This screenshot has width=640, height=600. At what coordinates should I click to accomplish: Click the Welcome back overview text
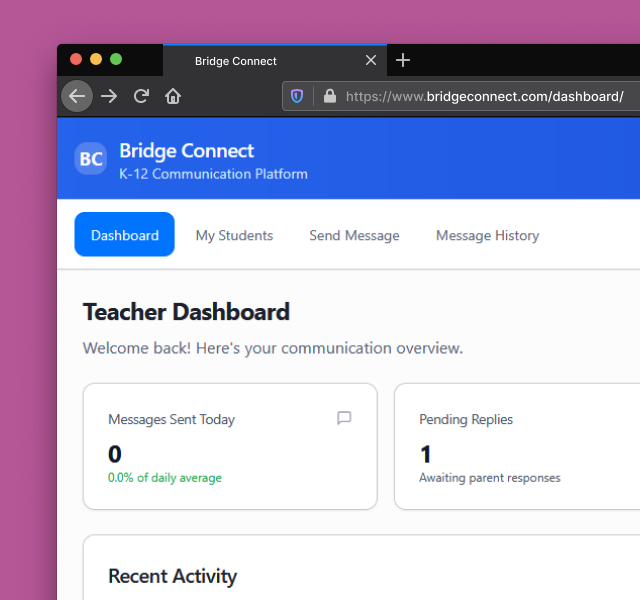point(273,348)
